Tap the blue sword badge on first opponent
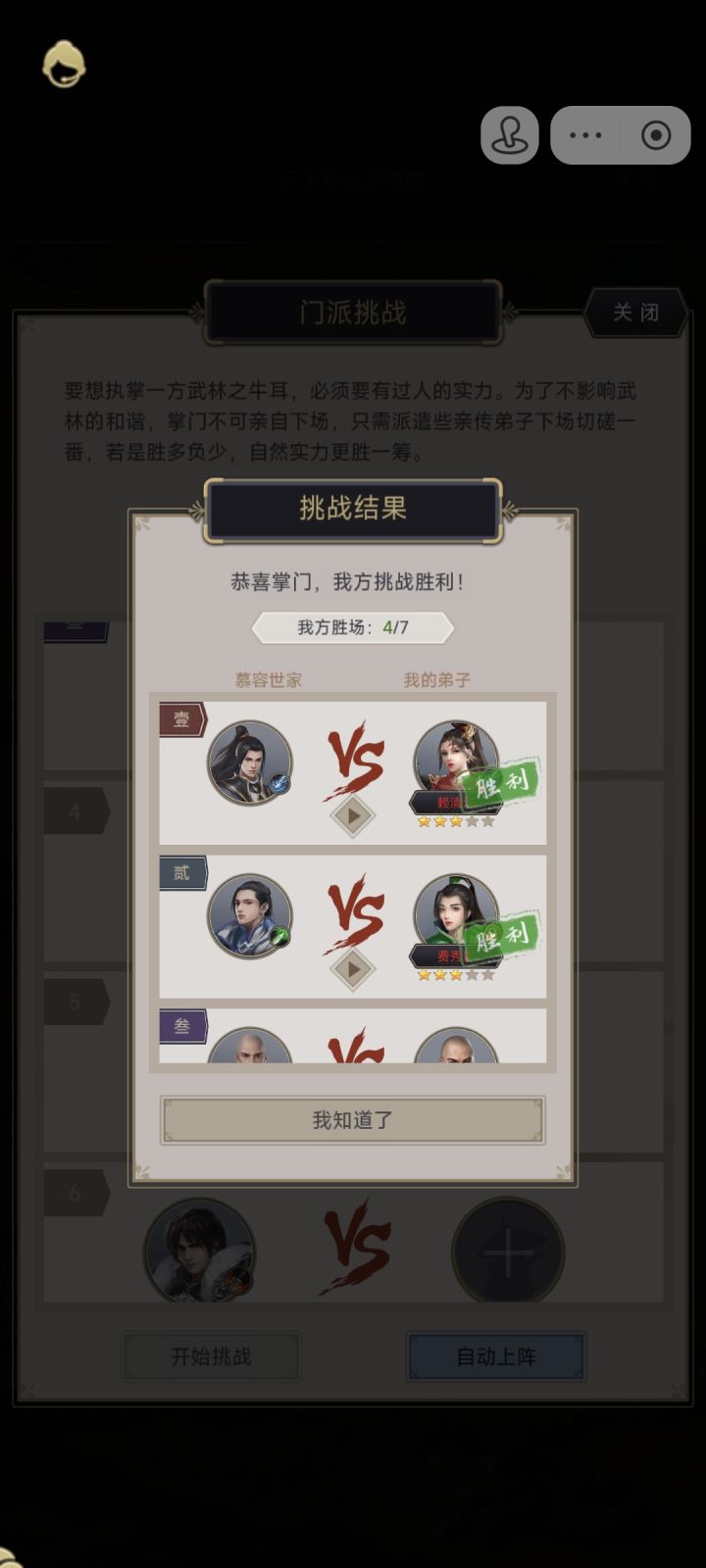Viewport: 706px width, 1568px height. (280, 783)
